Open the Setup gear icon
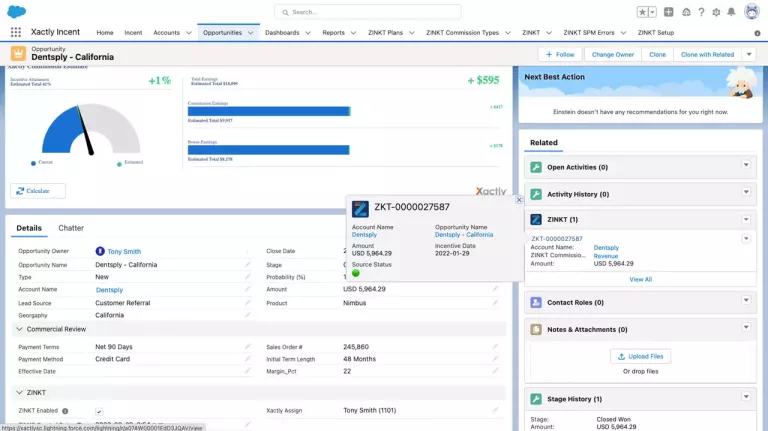Image resolution: width=768 pixels, height=431 pixels. [716, 12]
